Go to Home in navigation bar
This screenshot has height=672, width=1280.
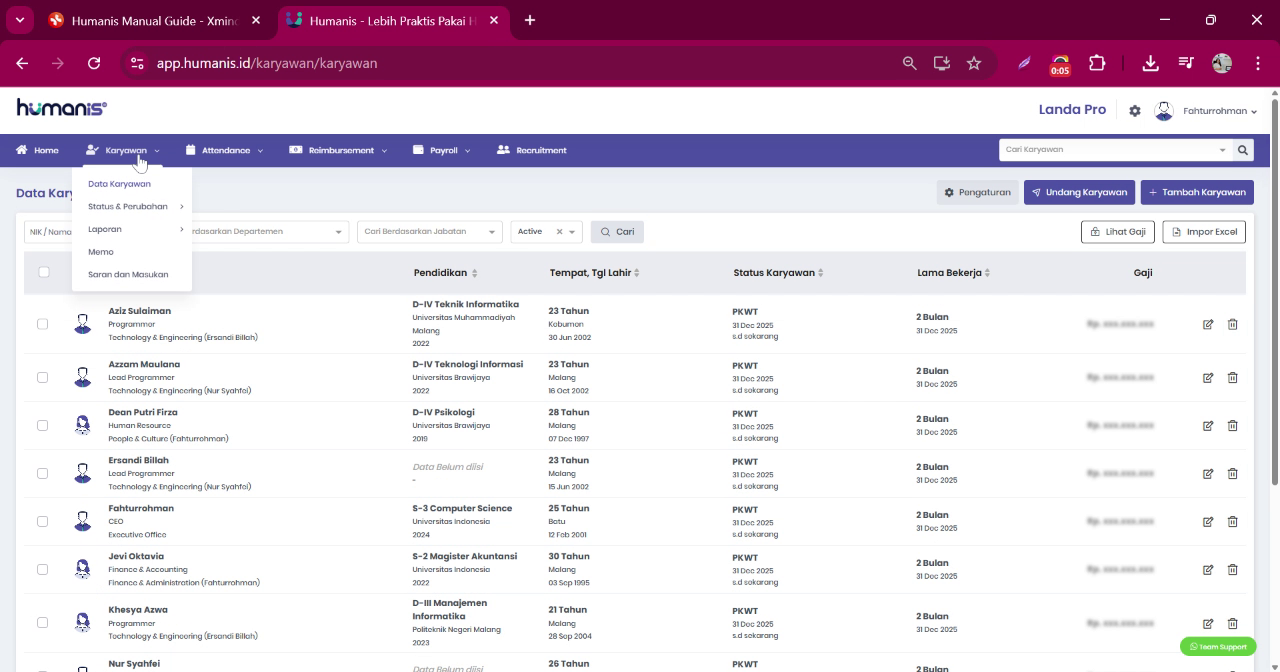click(37, 150)
